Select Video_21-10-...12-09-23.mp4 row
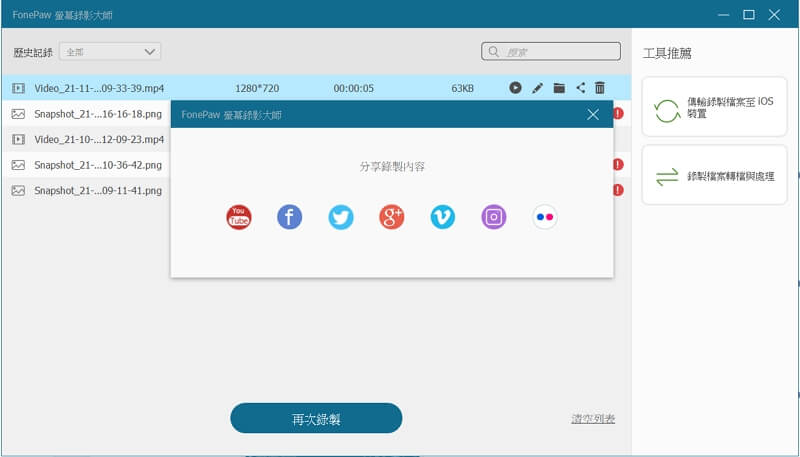This screenshot has height=457, width=800. click(86, 139)
